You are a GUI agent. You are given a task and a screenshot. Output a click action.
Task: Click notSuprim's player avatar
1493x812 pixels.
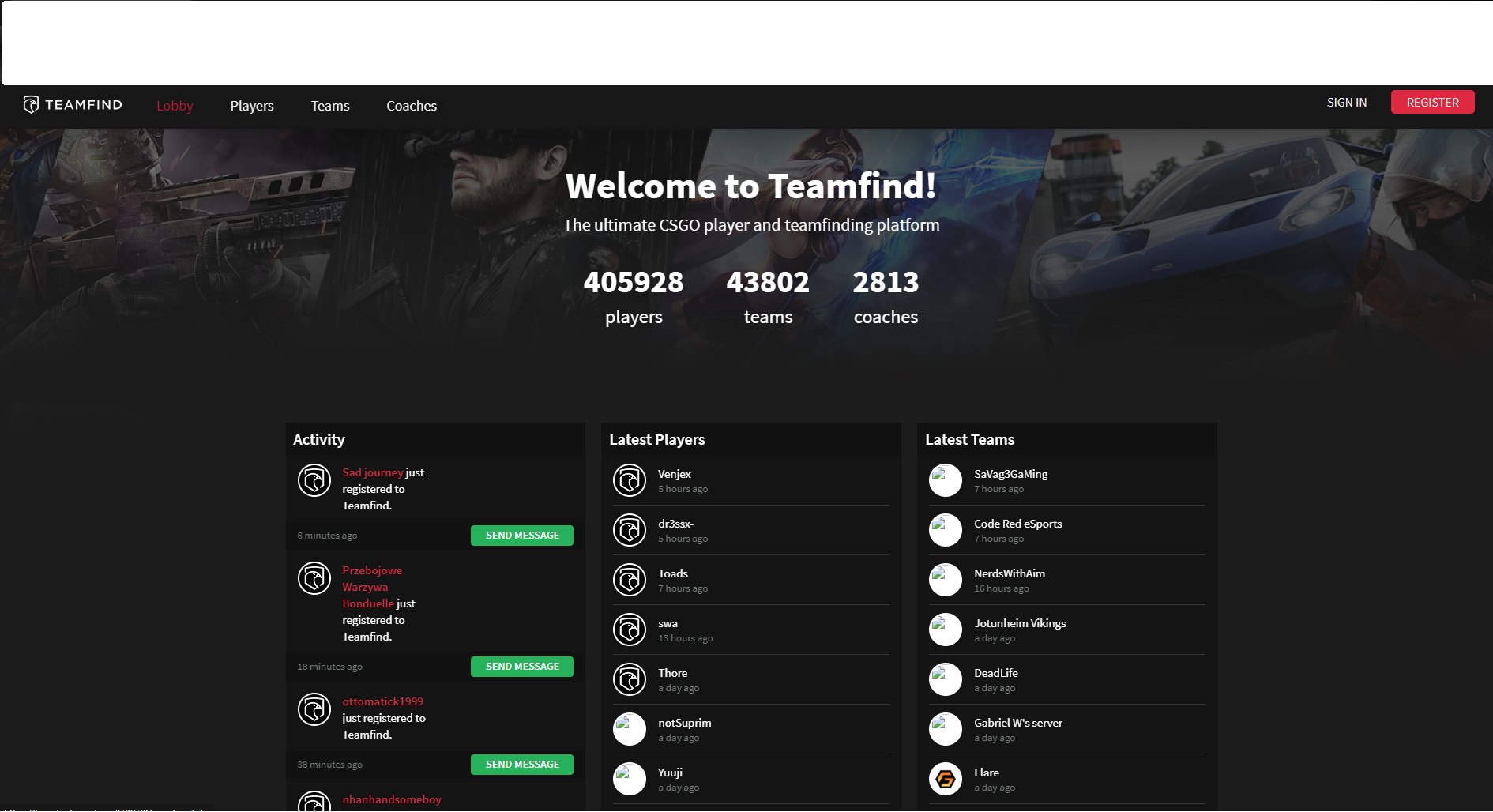coord(630,729)
